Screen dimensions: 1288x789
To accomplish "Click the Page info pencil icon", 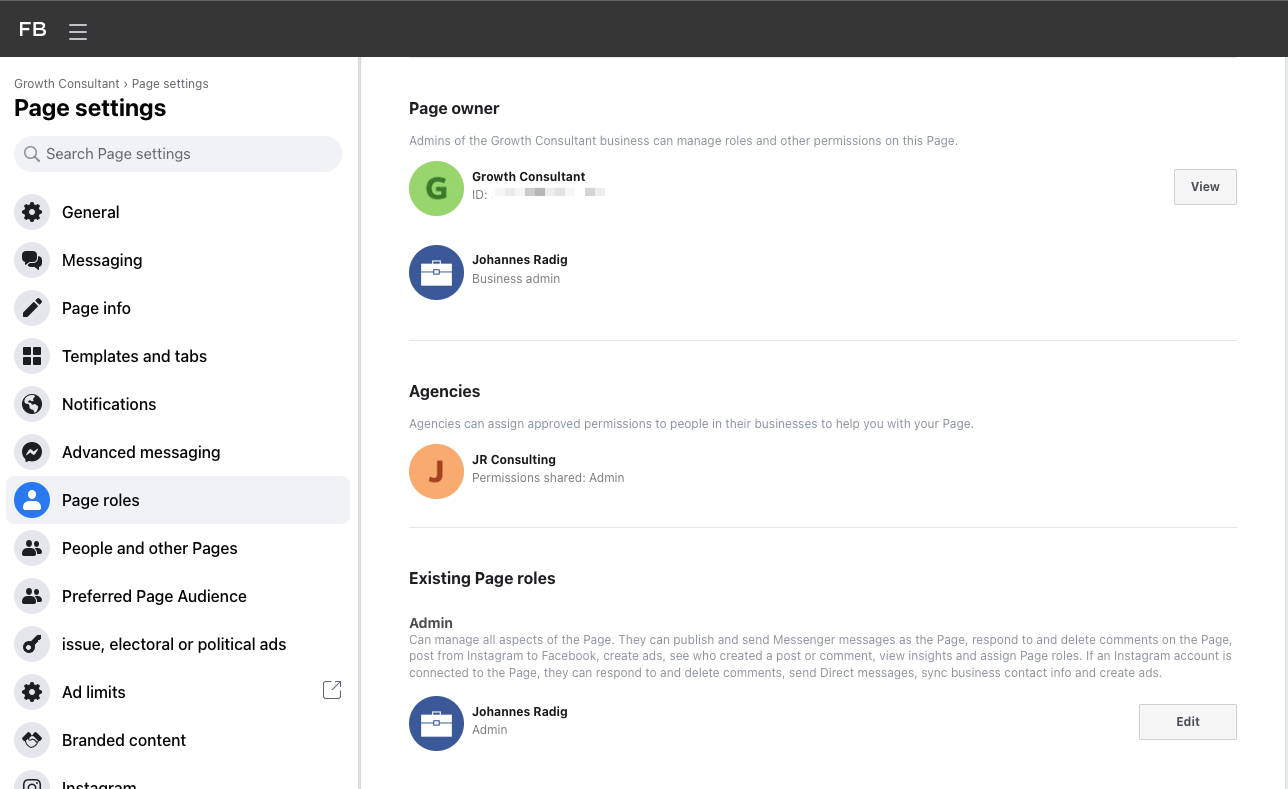I will (x=31, y=308).
